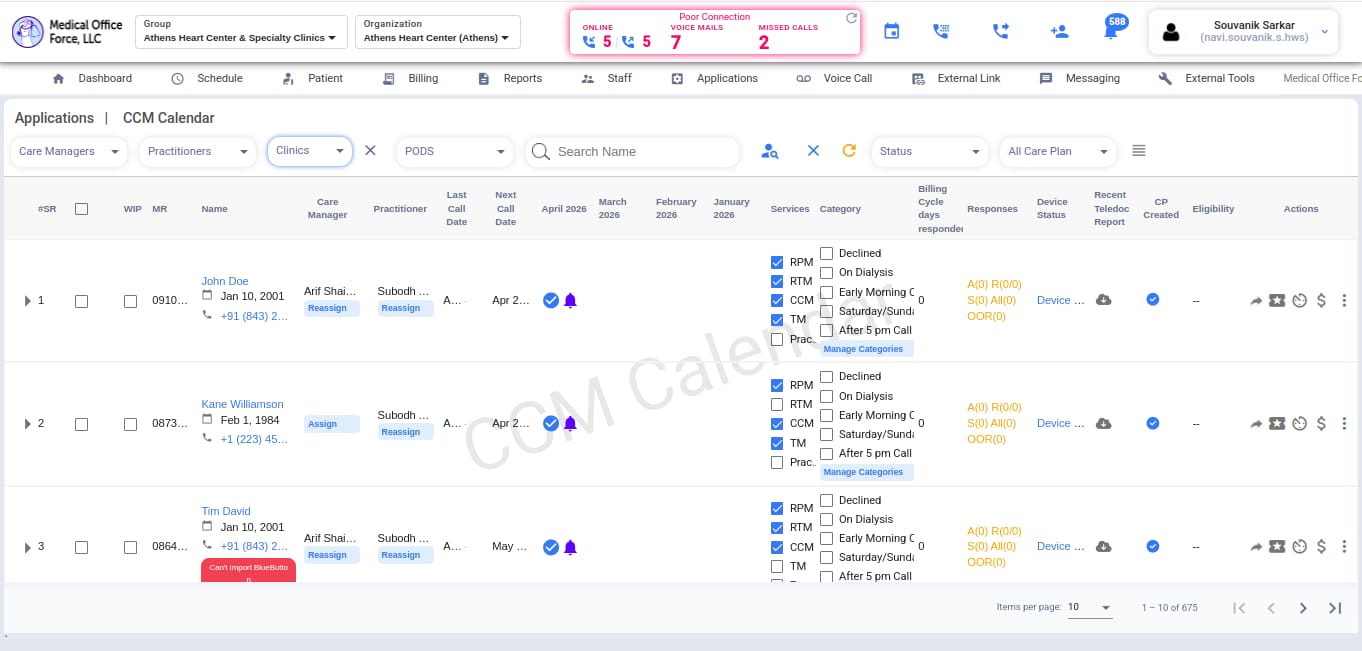This screenshot has width=1362, height=651.
Task: Click the orange refresh icon in filters
Action: 849,151
